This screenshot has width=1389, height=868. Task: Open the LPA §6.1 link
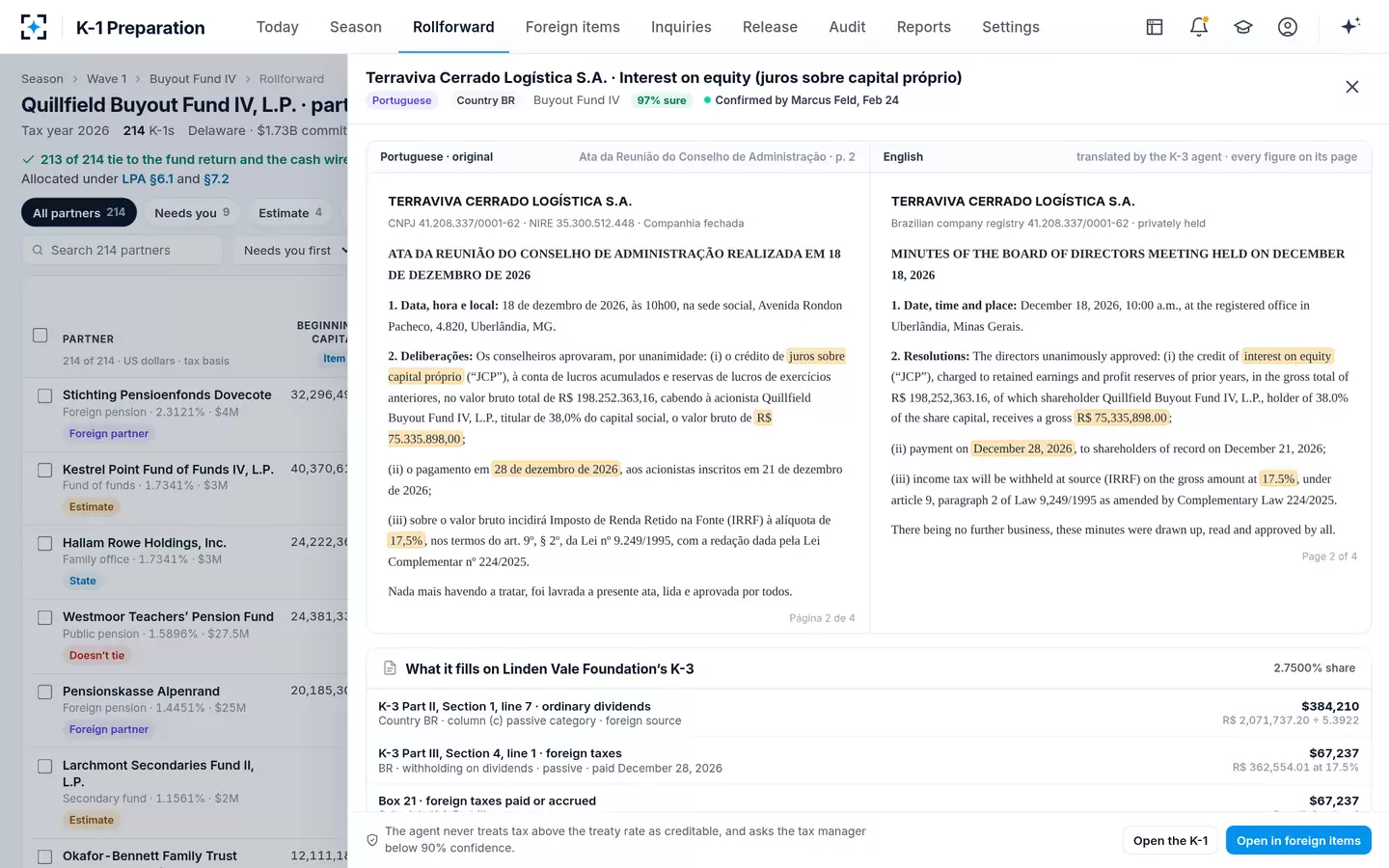pos(148,179)
